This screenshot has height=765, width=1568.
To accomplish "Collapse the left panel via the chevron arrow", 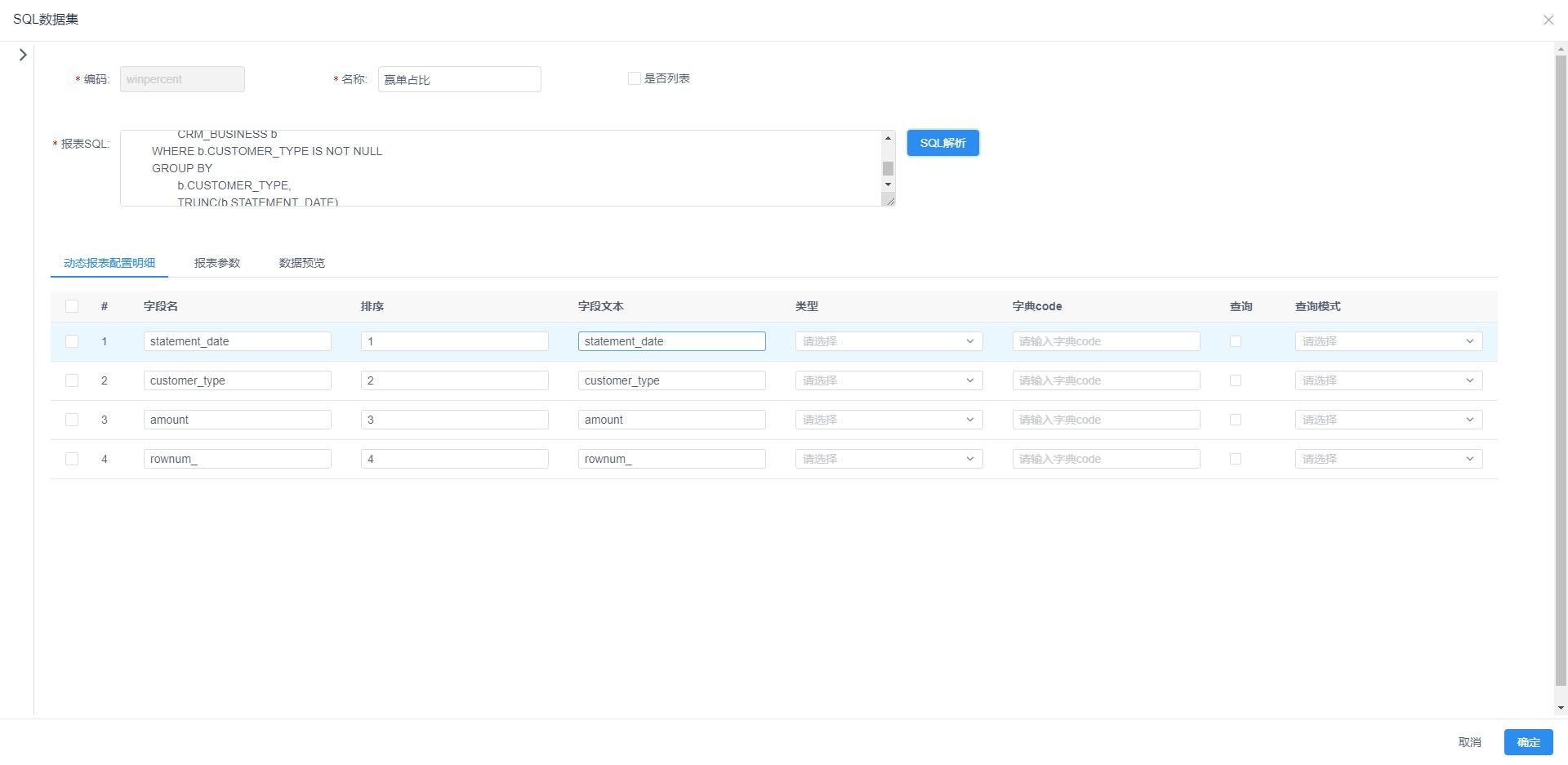I will [x=22, y=54].
